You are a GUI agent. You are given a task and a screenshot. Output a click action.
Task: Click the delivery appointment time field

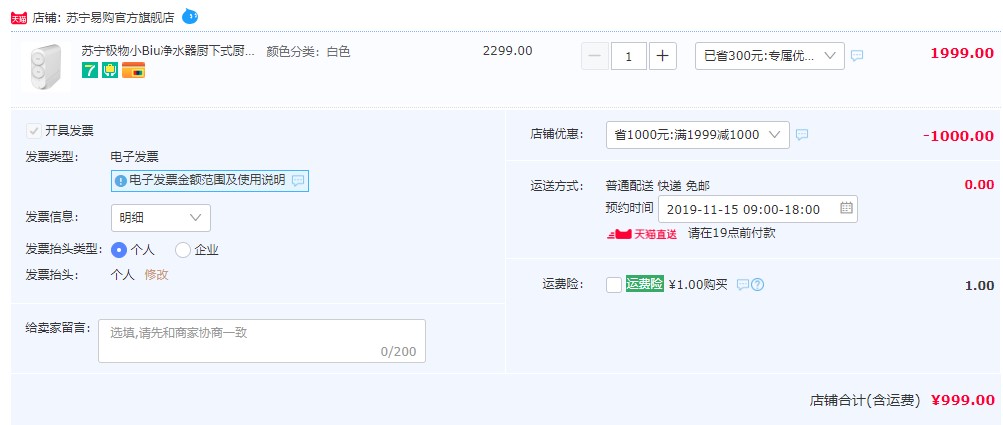point(758,209)
